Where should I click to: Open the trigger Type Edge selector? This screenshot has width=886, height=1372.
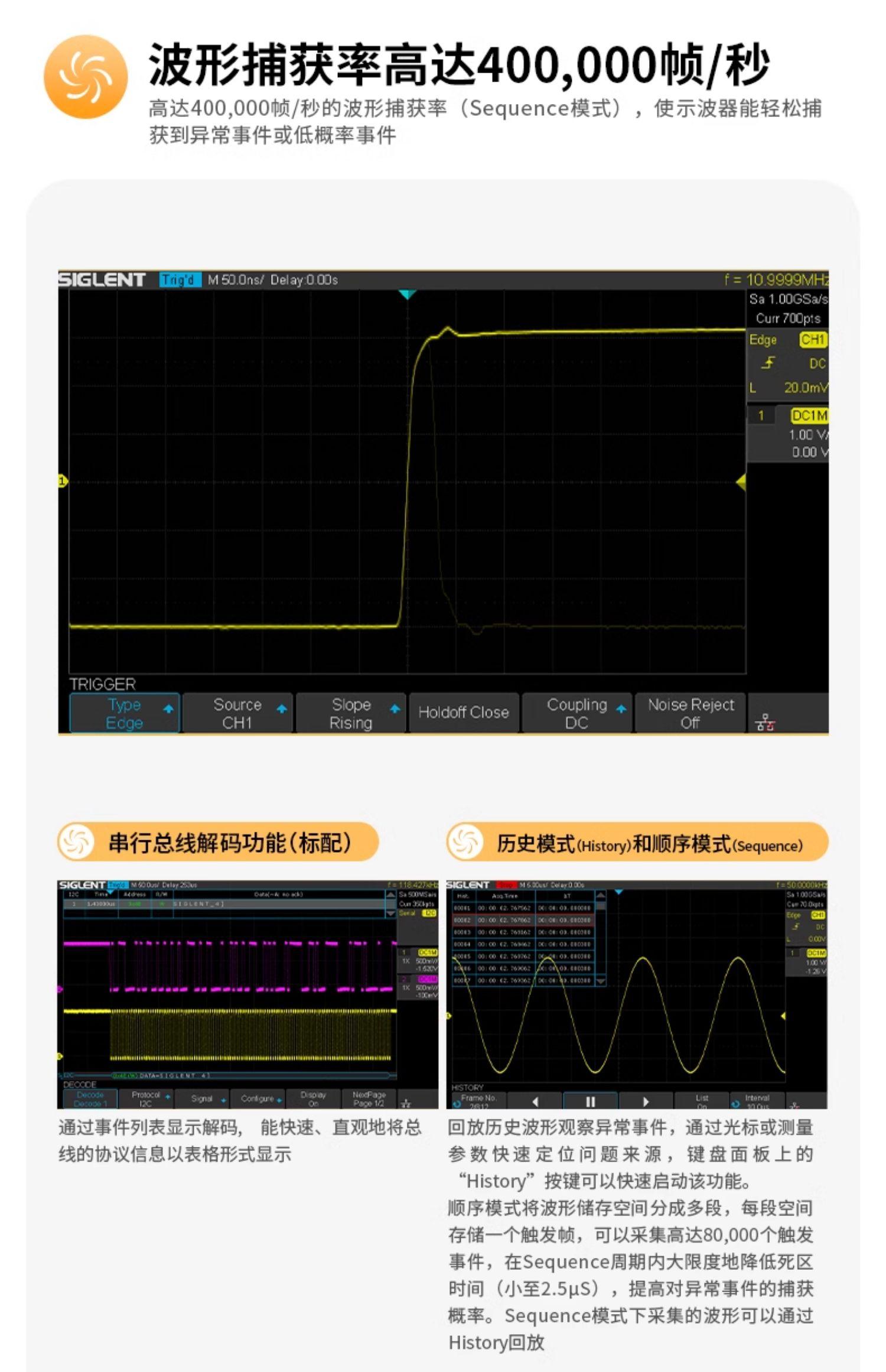click(125, 713)
